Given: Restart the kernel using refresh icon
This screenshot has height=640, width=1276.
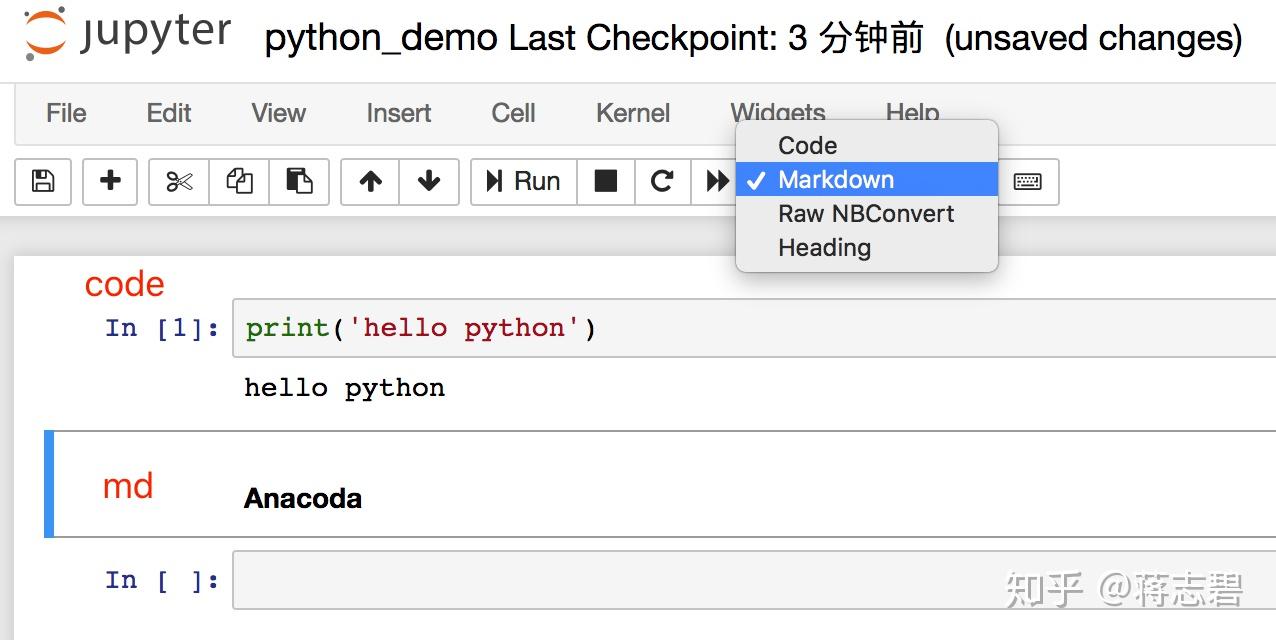Looking at the screenshot, I should point(662,181).
